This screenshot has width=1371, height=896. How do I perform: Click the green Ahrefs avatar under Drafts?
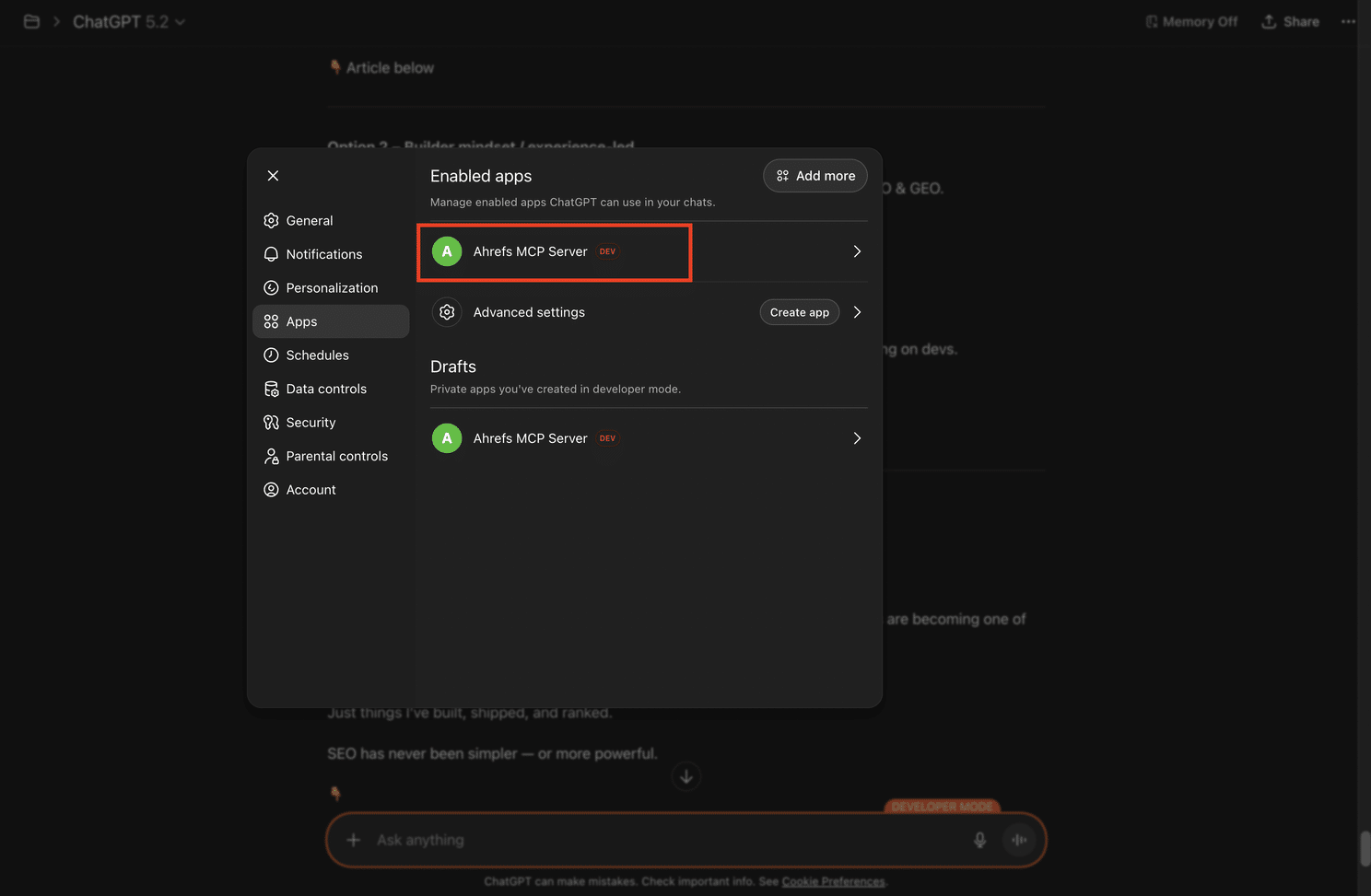[x=447, y=438]
